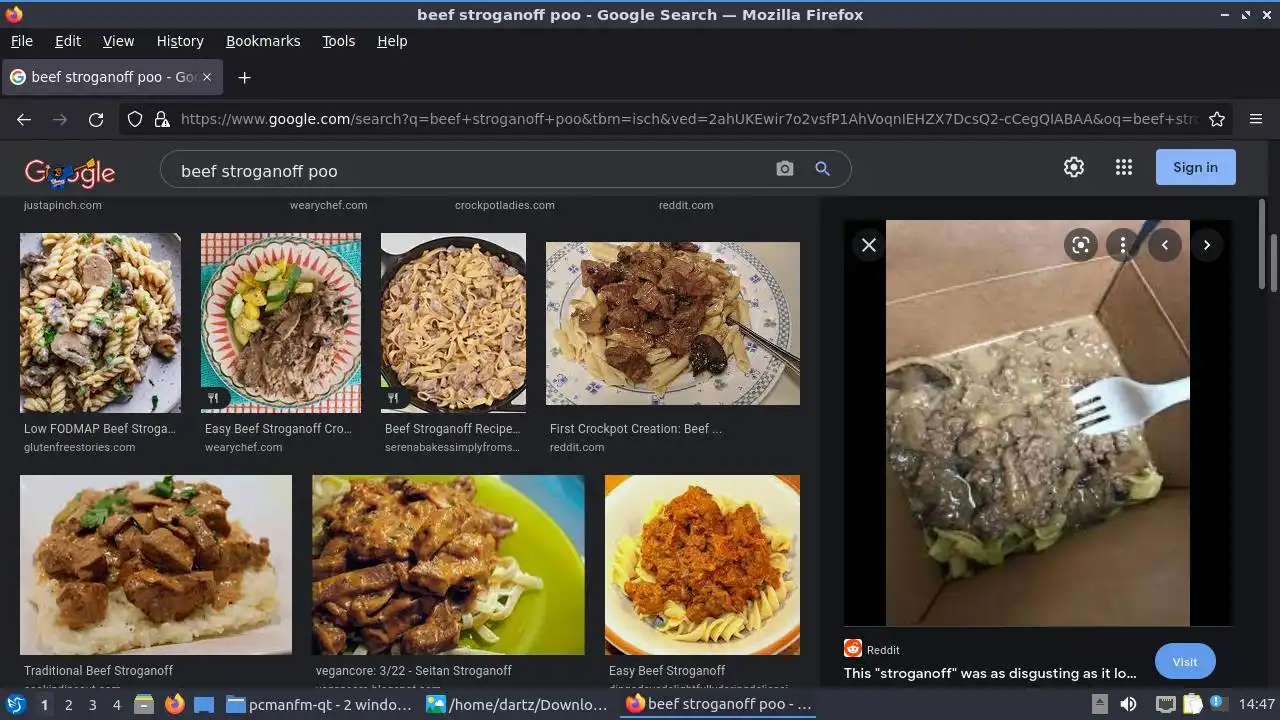Open Easy Beef Stroganoff rotini thumbnail
The image size is (1280, 720).
click(702, 565)
